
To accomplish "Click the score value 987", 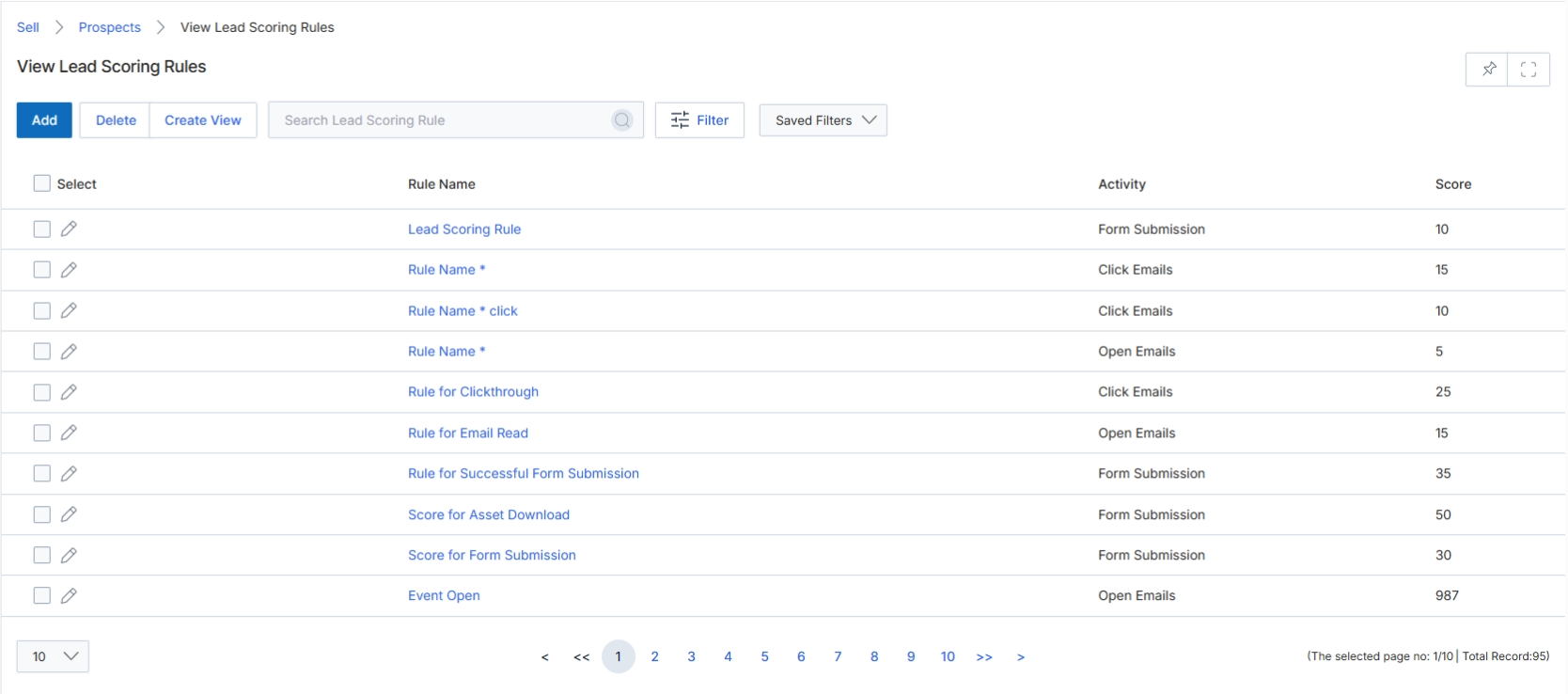I will click(x=1447, y=596).
